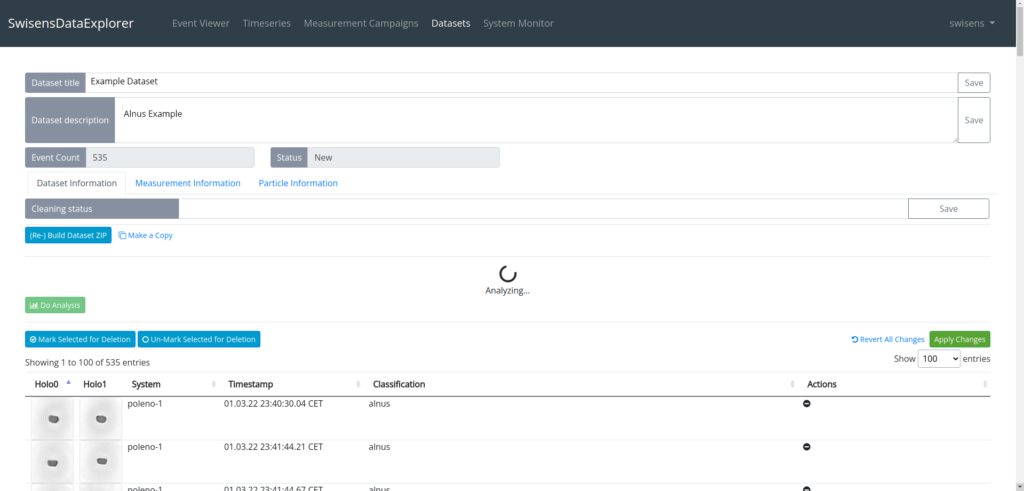
Task: Click Revert All Changes link
Action: coord(887,339)
